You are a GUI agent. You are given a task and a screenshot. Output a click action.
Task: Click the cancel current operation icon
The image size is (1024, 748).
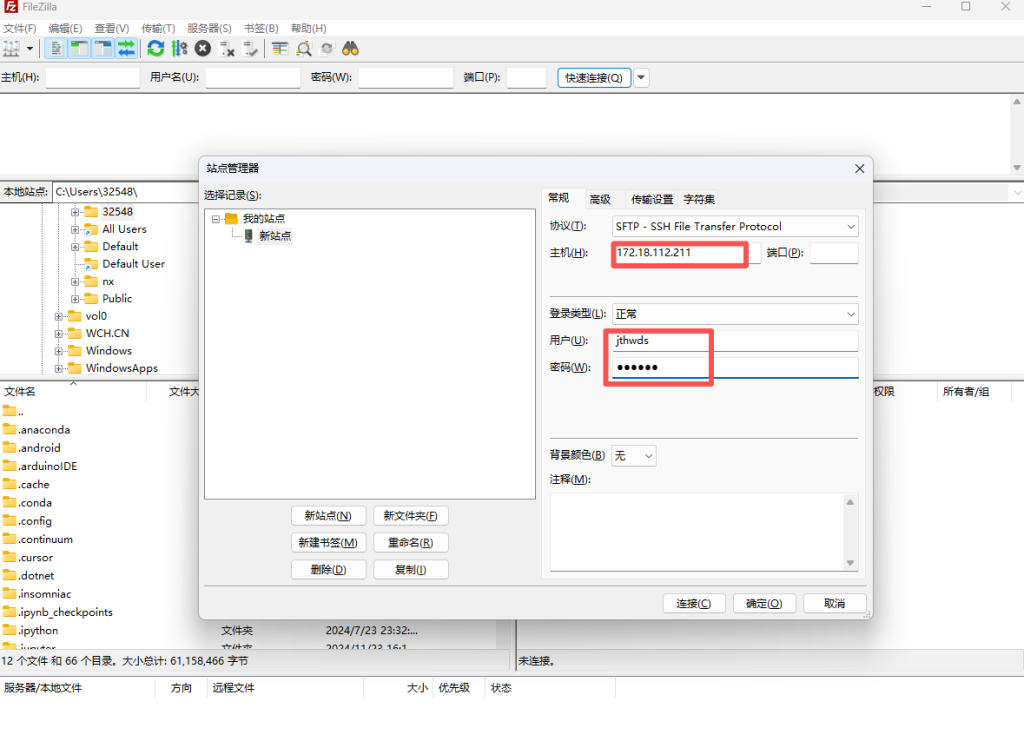point(203,48)
